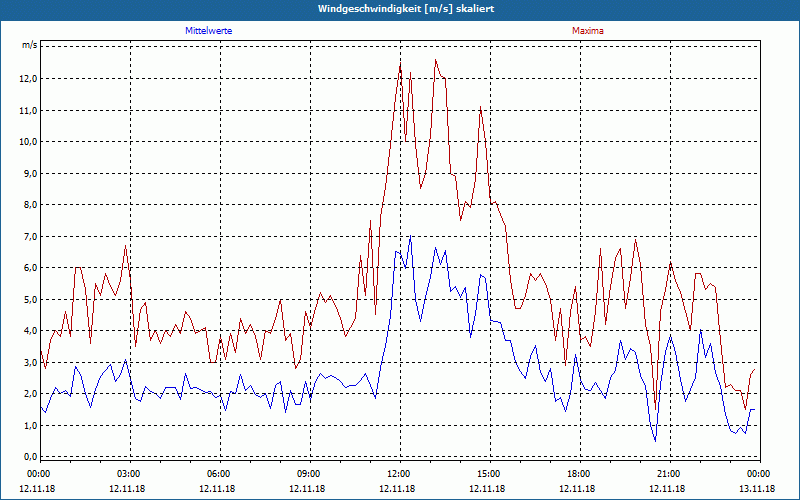Click the '12.11.18' date under 12:00

tap(397, 489)
